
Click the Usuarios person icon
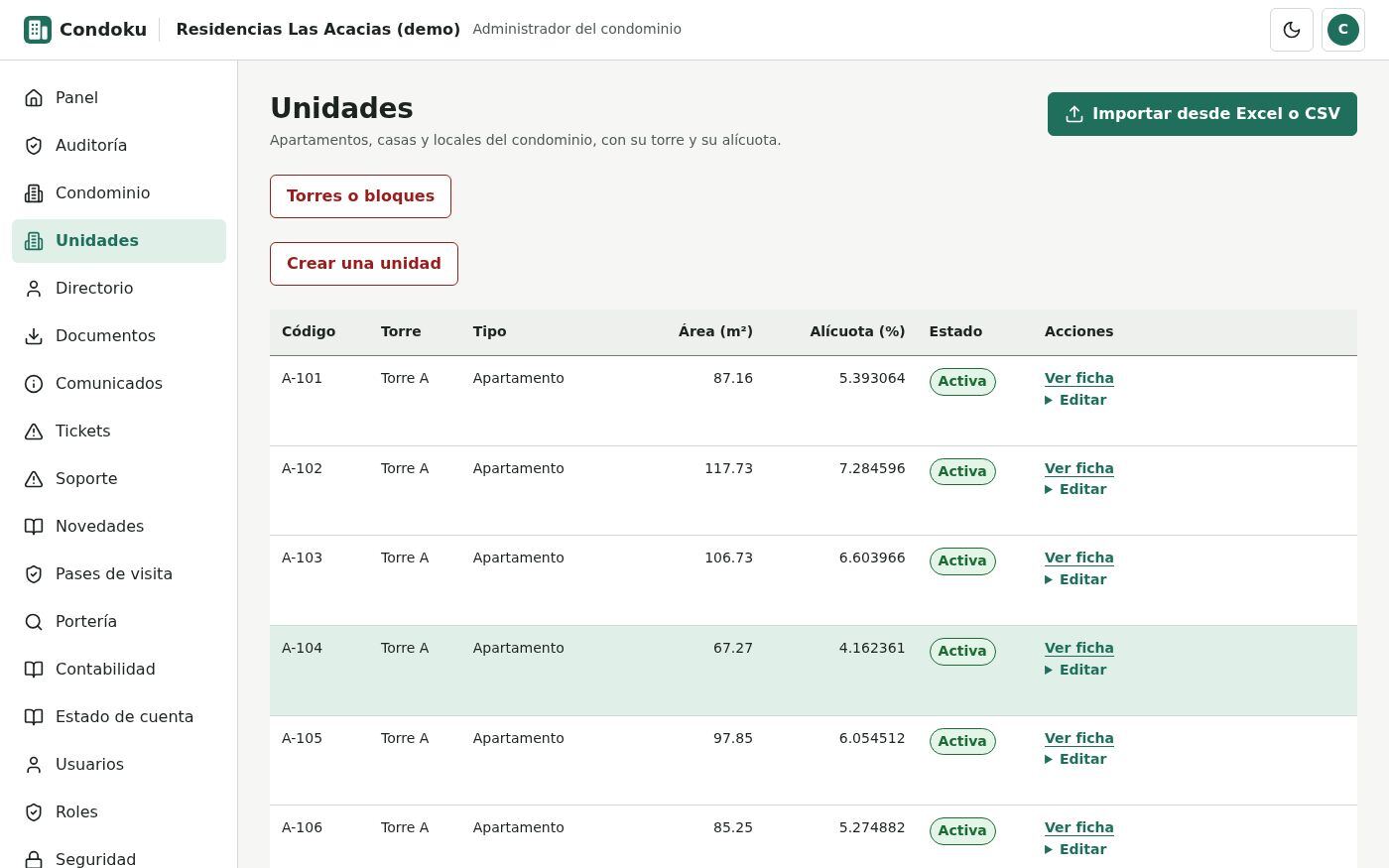click(34, 765)
